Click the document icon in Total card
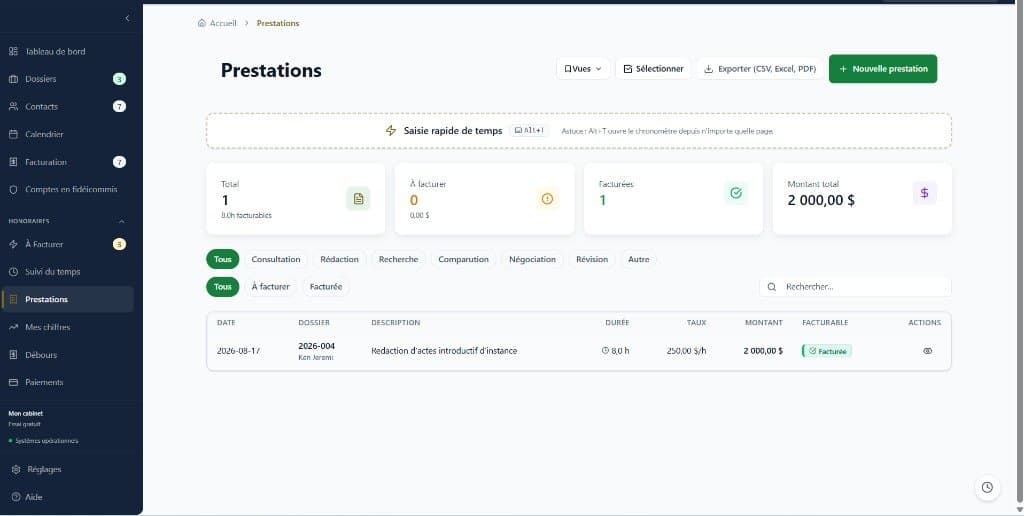 (x=358, y=199)
